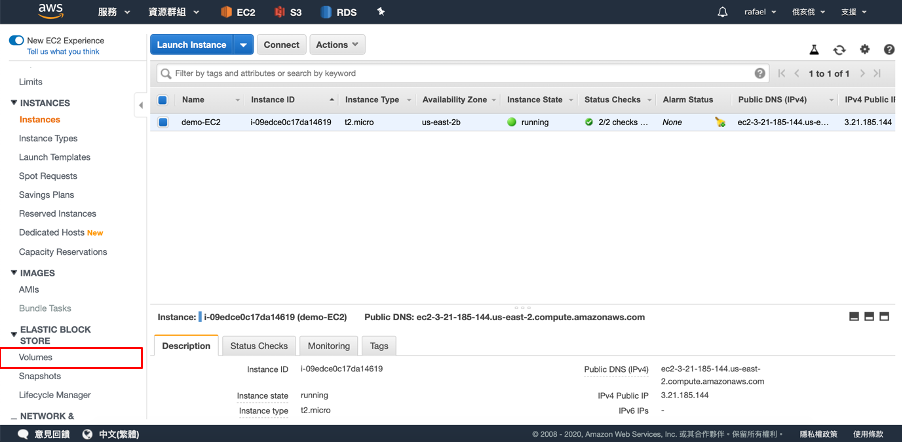Click the 中文(繁體) language selector
Screen dimensions: 902x442
119,434
